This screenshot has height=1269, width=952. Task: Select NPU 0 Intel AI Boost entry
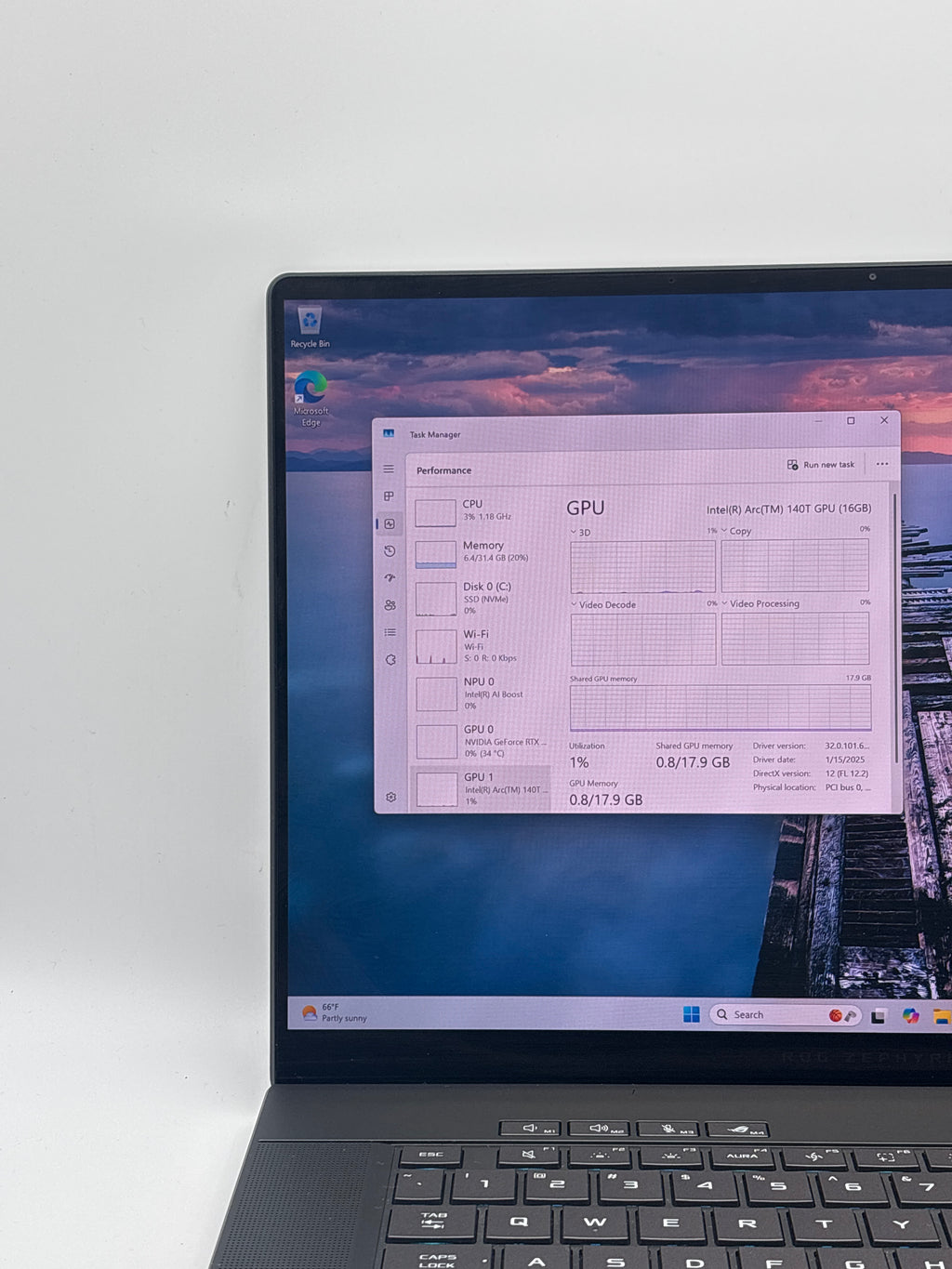(482, 694)
